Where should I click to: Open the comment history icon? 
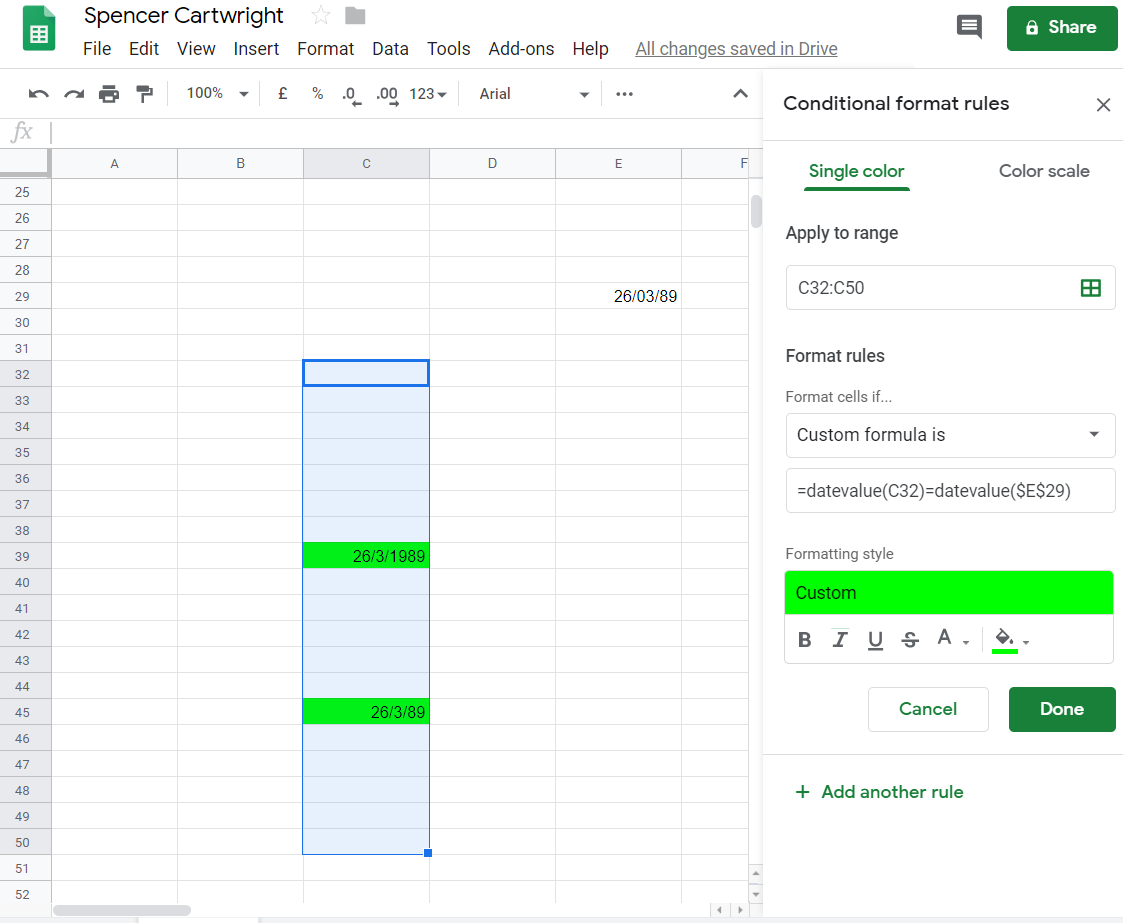(968, 28)
